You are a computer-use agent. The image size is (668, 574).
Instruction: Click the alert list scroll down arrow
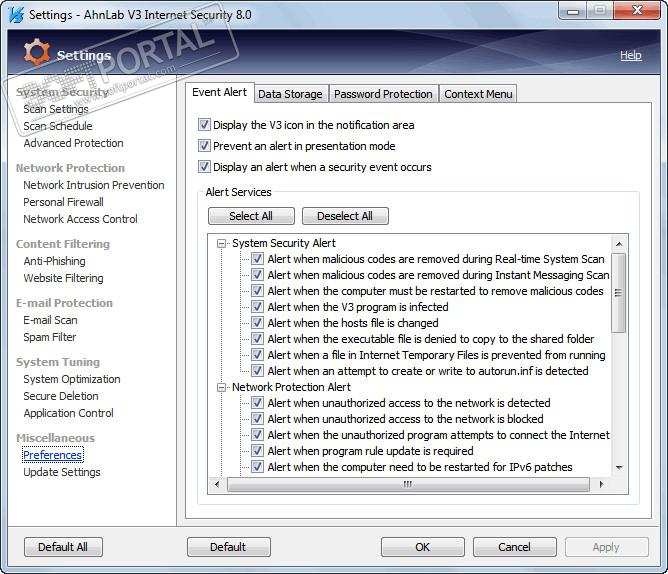point(619,467)
